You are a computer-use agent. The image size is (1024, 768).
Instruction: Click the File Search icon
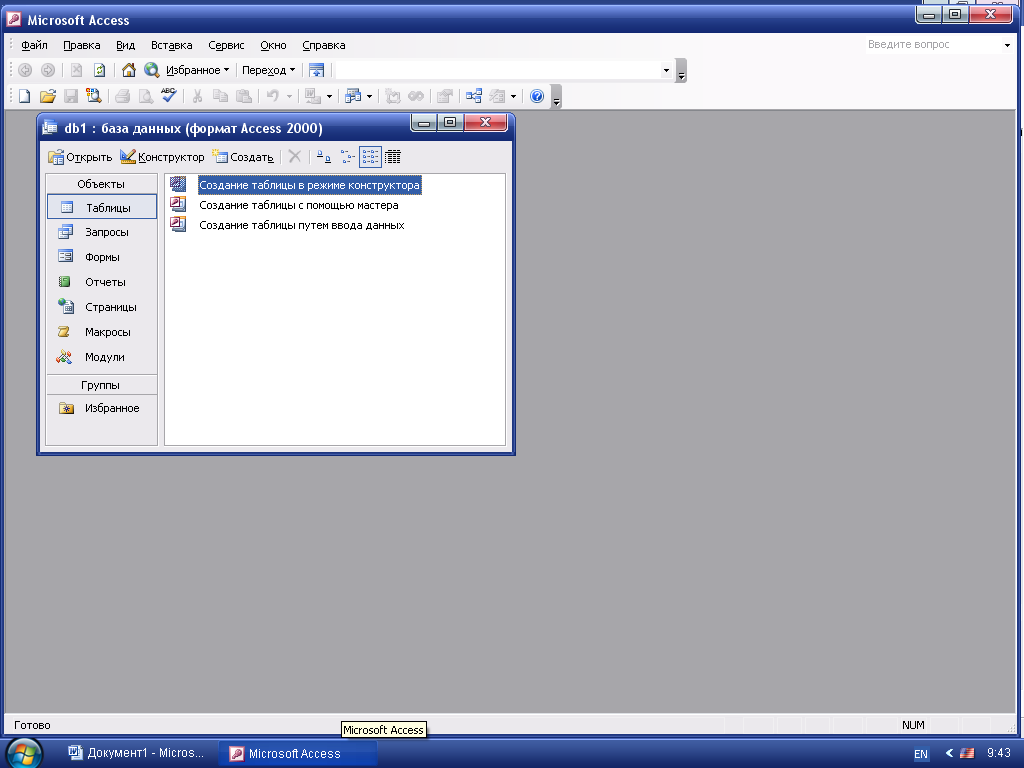click(93, 96)
